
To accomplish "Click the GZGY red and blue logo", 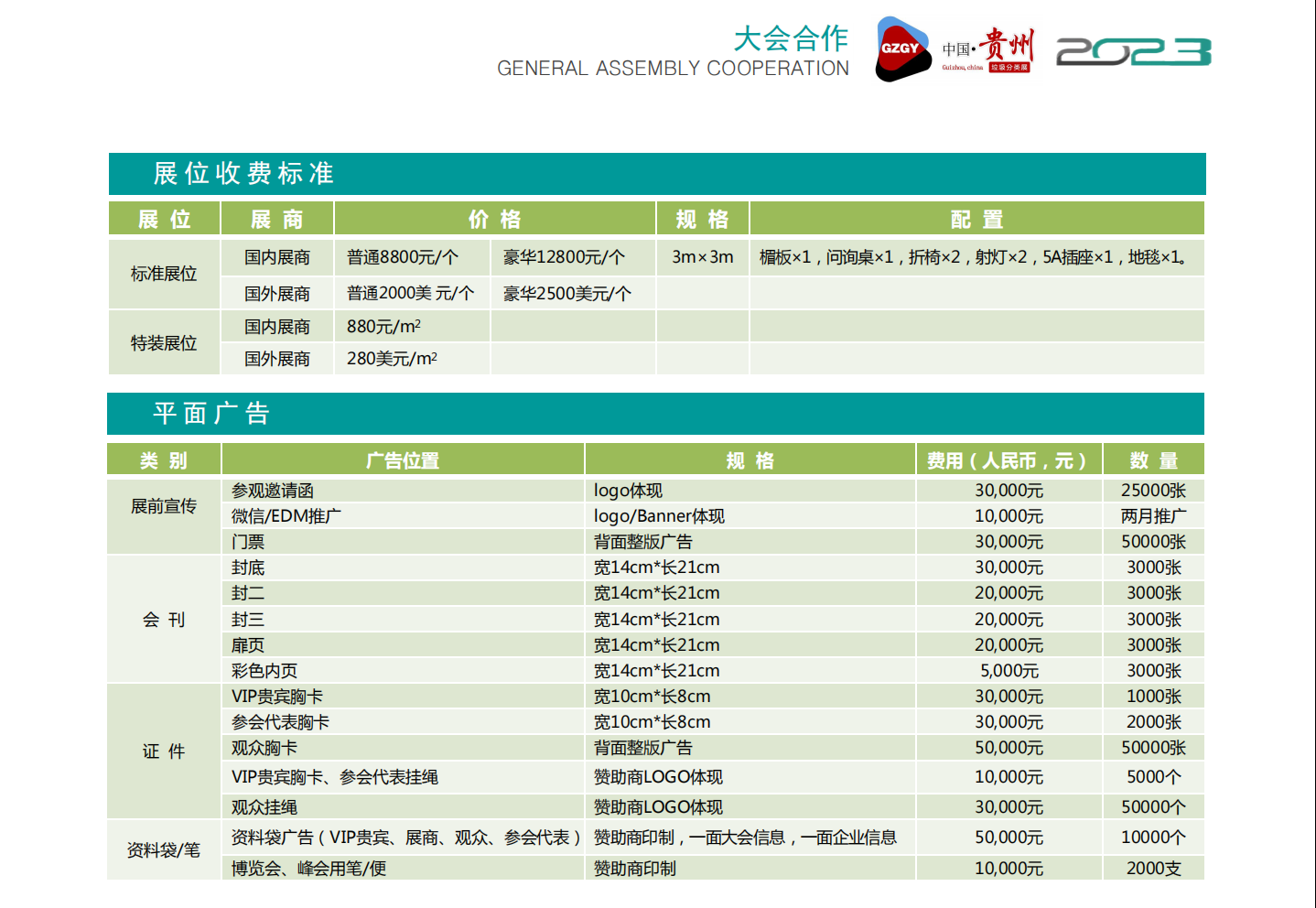I will coord(901,49).
